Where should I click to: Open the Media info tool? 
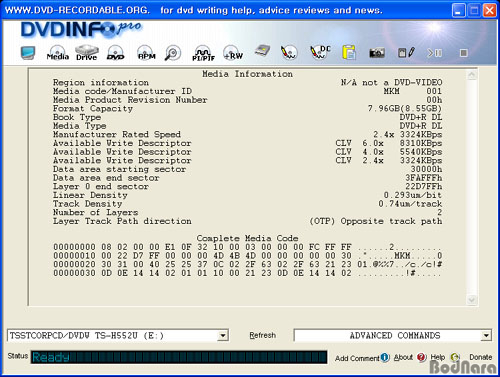(58, 53)
